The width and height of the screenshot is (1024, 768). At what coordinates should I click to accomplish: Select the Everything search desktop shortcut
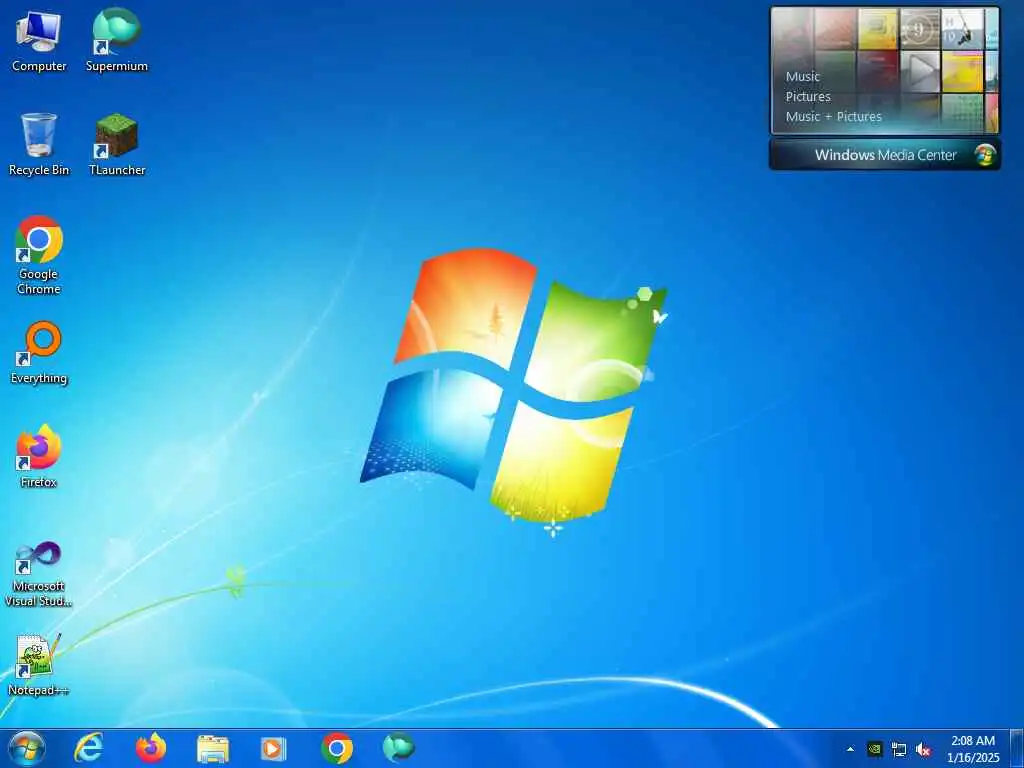click(x=39, y=353)
